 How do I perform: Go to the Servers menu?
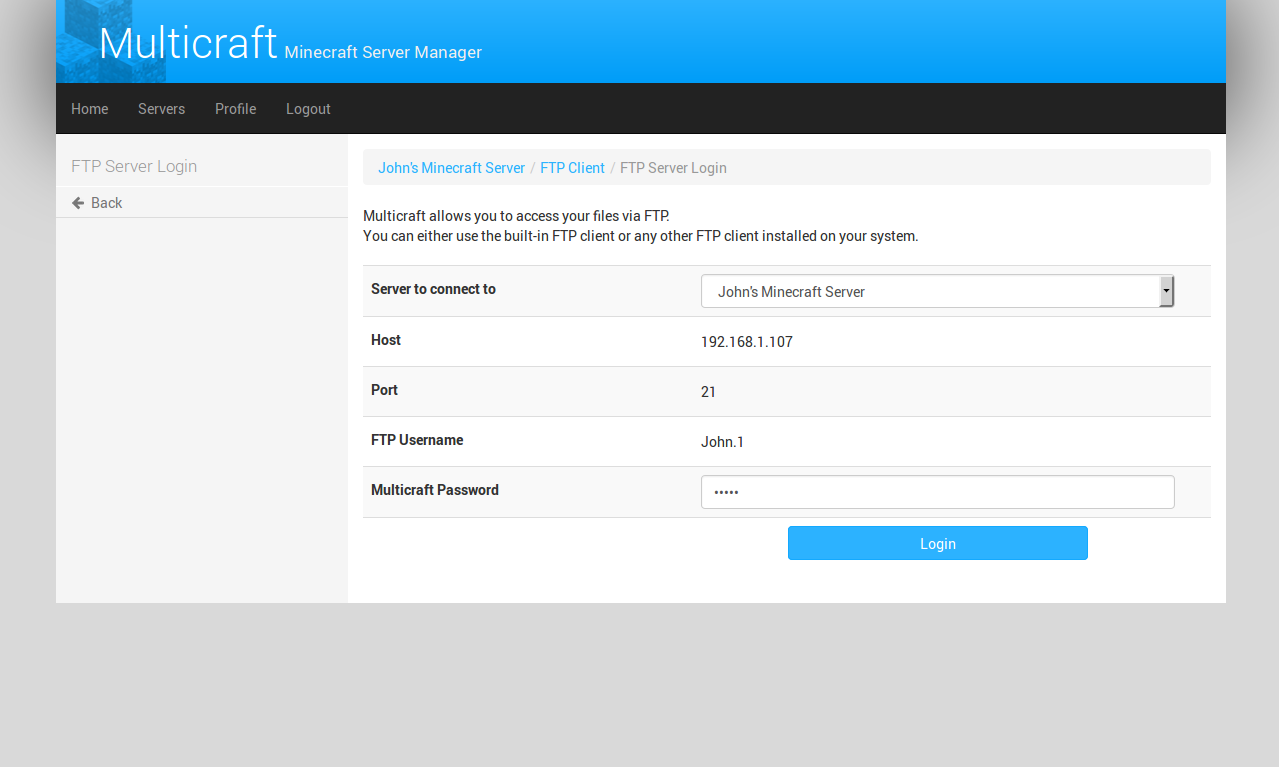pyautogui.click(x=161, y=109)
